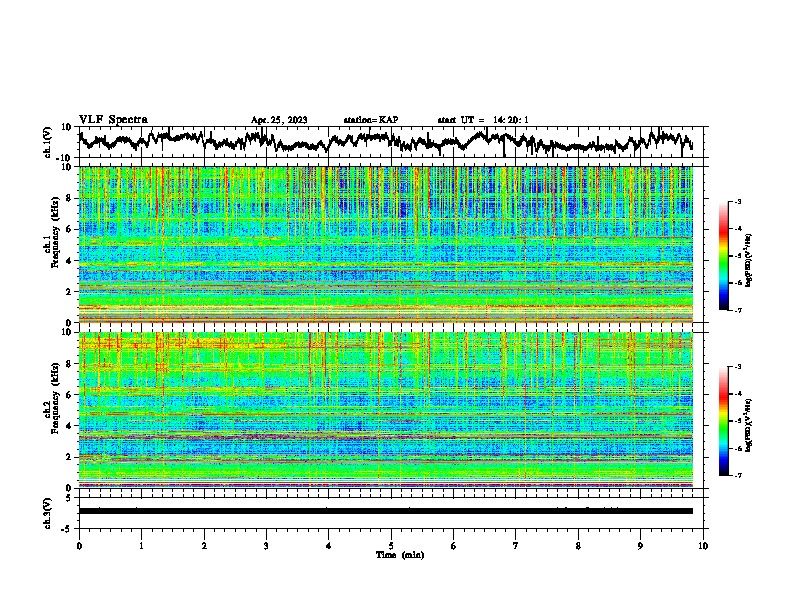This screenshot has height=612, width=792.
Task: Click the 'start UT = 14:20: 1' text
Action: (483, 120)
